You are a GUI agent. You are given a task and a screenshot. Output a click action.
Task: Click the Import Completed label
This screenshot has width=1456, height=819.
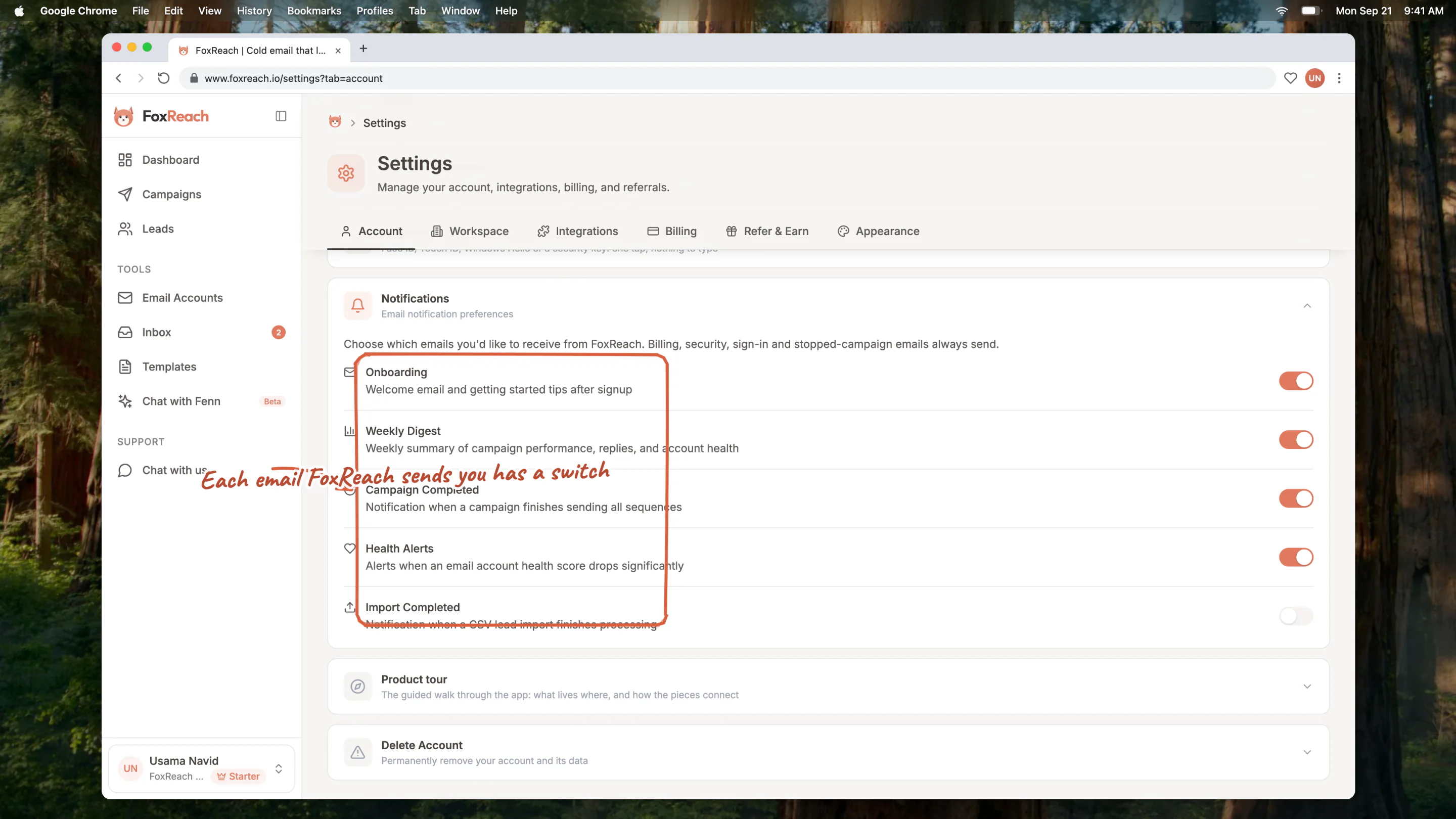tap(413, 607)
